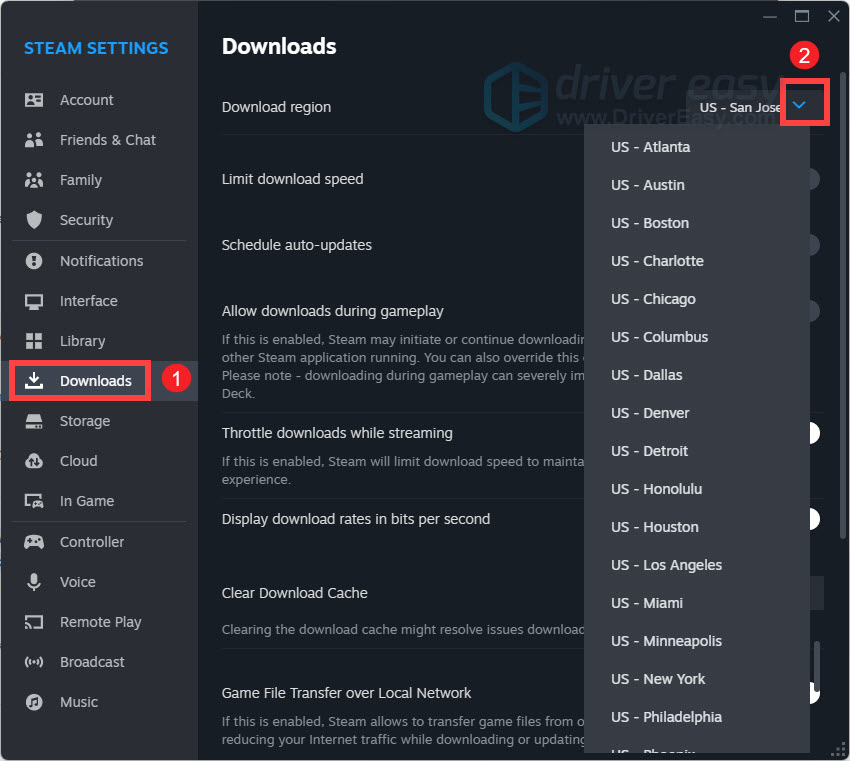Select the Music note icon

click(x=31, y=702)
